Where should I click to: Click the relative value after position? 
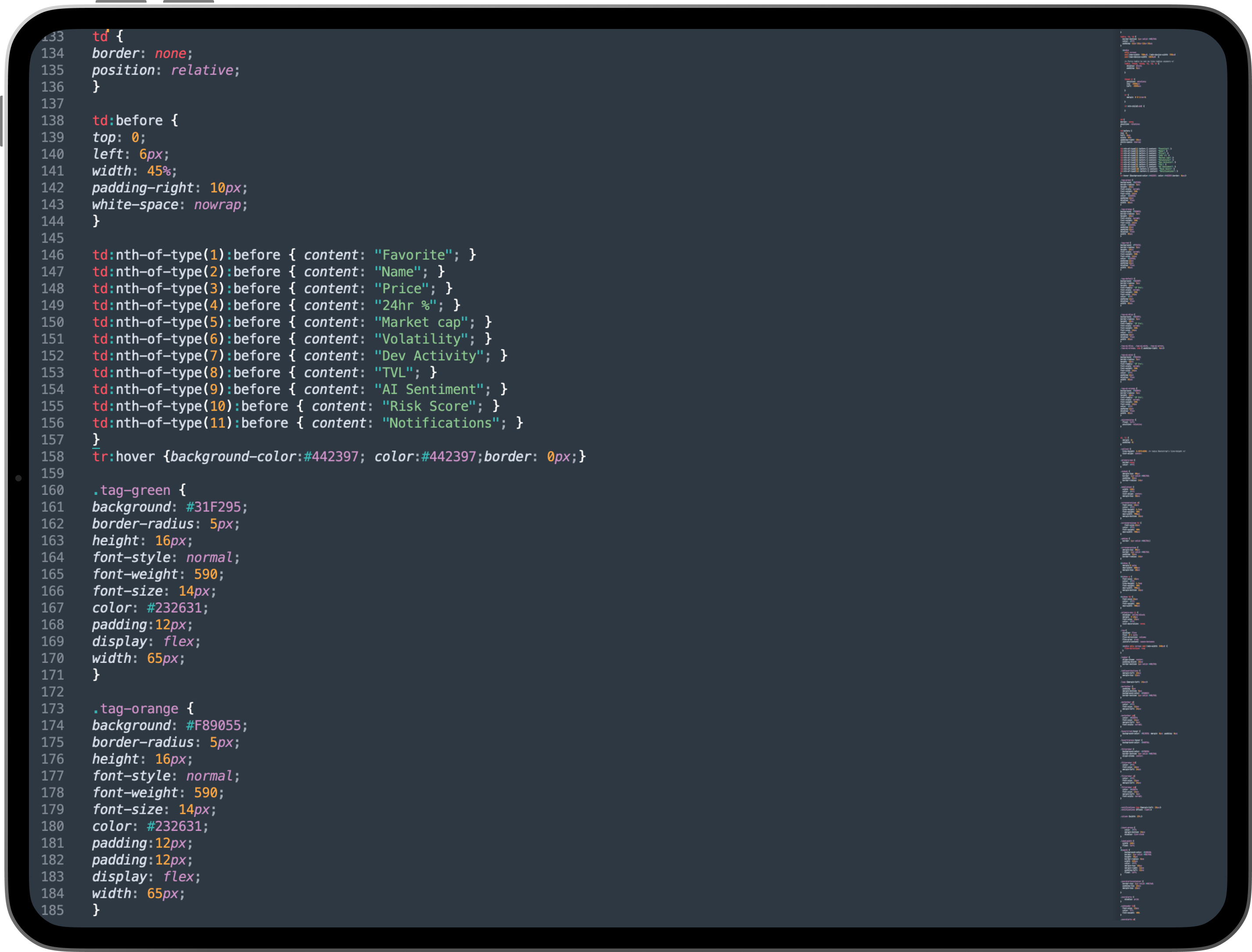point(202,70)
